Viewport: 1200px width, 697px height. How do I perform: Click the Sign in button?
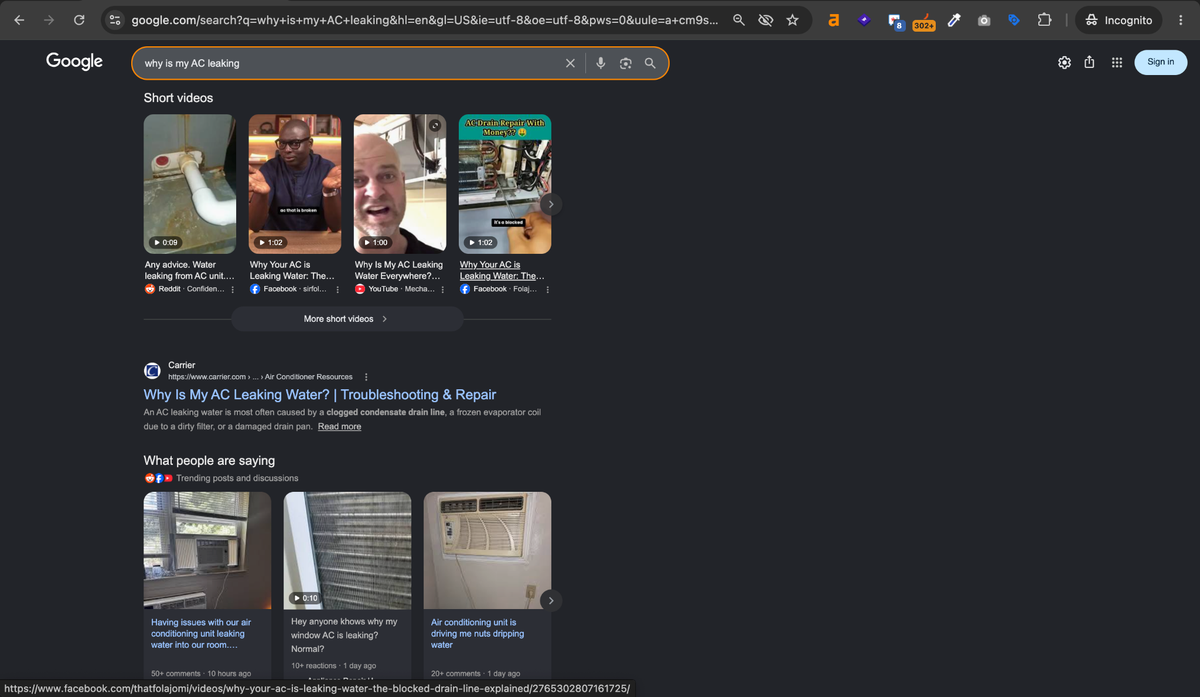coord(1160,62)
